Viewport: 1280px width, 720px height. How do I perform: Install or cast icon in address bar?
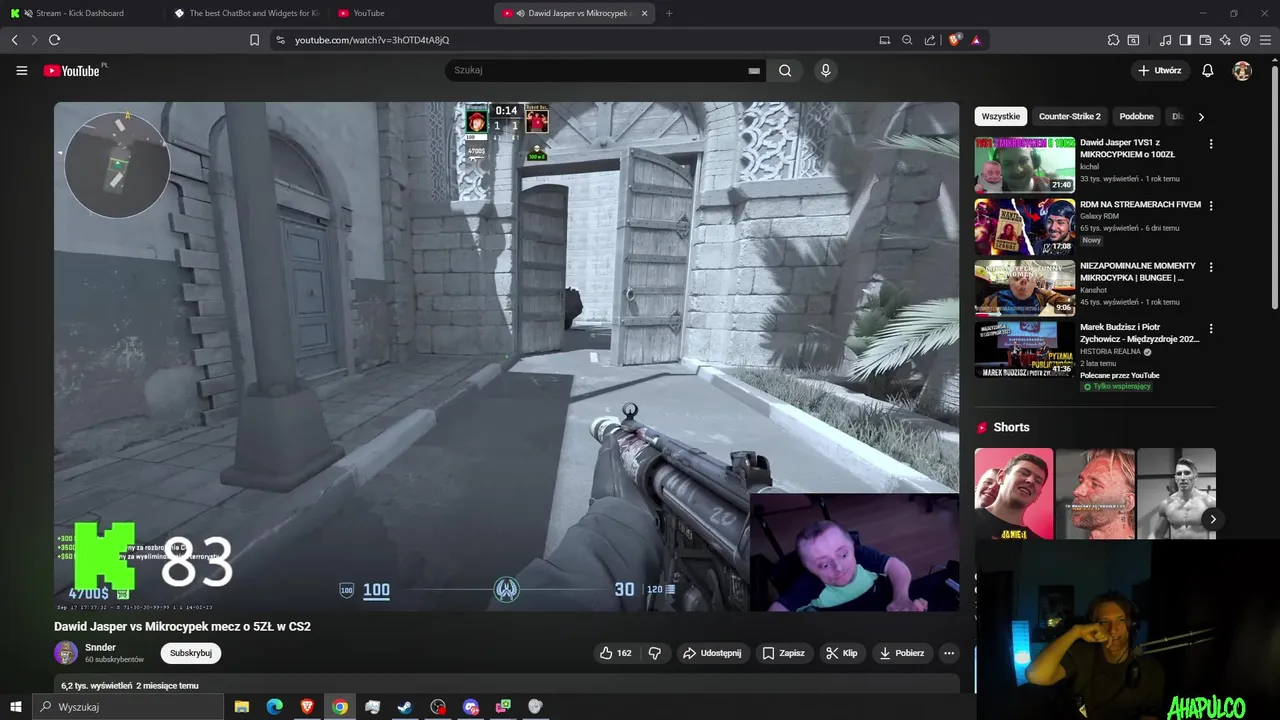(884, 40)
